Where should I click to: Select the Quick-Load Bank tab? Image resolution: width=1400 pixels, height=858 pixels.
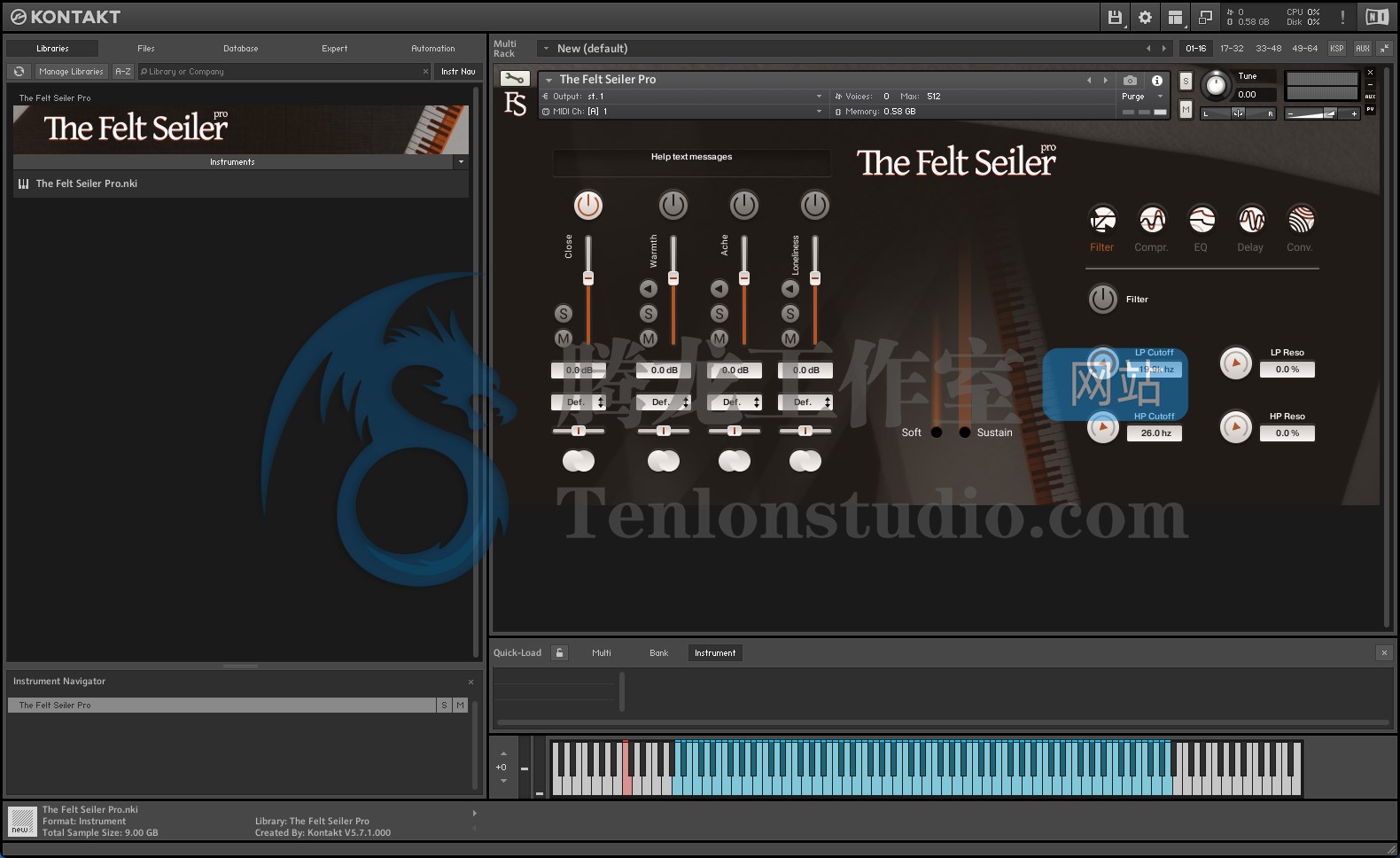coord(659,653)
